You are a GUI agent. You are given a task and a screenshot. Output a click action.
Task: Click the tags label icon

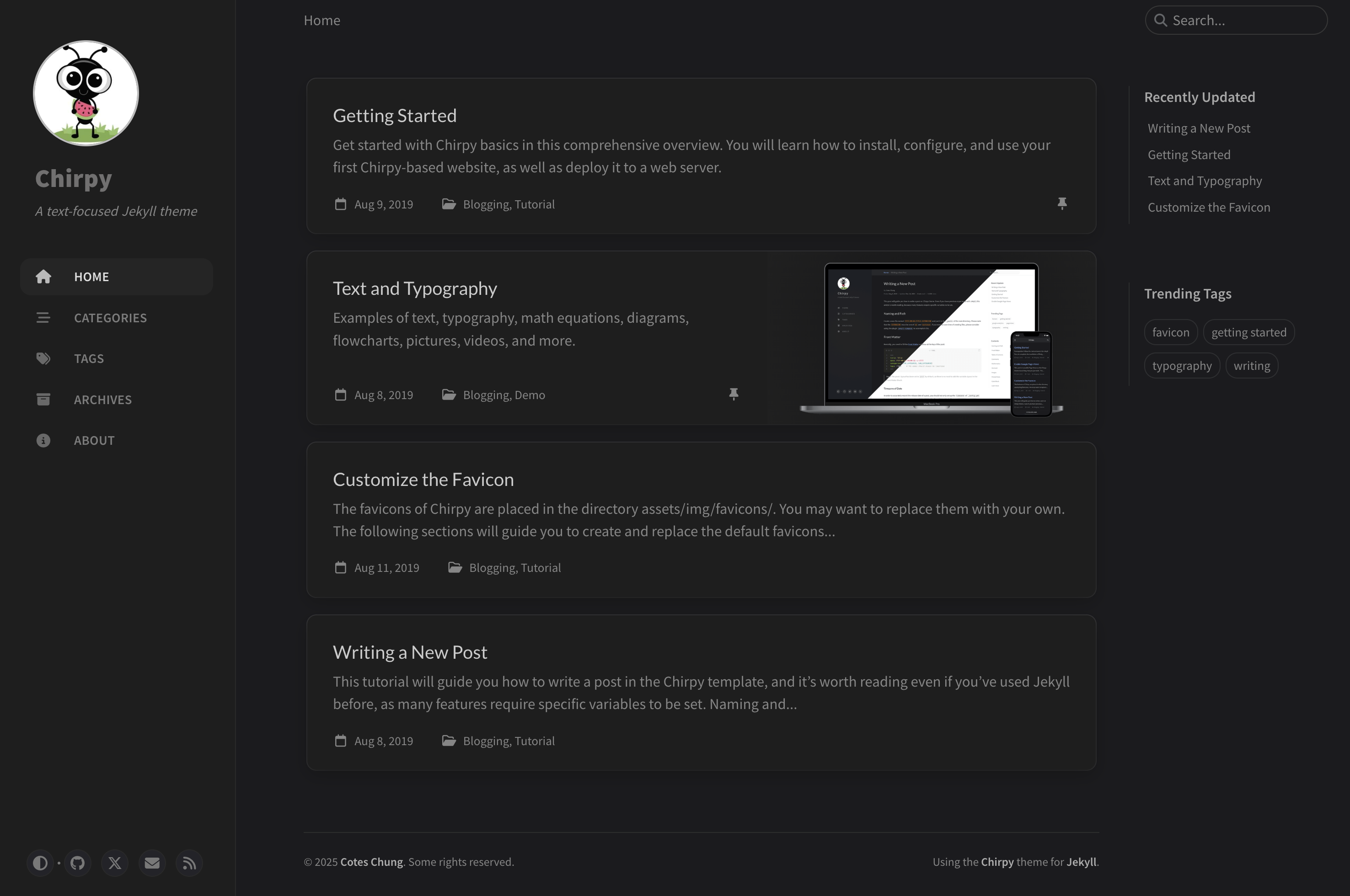click(43, 358)
